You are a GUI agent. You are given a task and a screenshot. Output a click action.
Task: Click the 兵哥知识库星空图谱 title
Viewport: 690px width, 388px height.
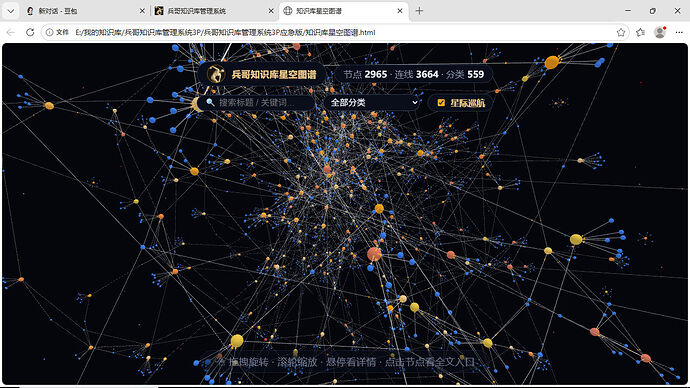(x=274, y=74)
